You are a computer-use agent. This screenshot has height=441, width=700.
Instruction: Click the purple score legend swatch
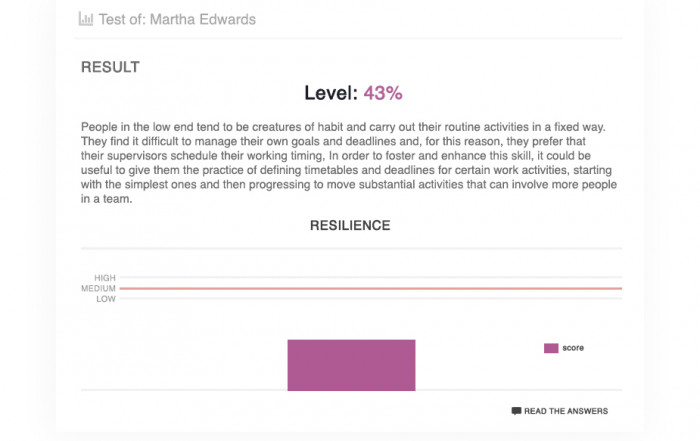551,348
